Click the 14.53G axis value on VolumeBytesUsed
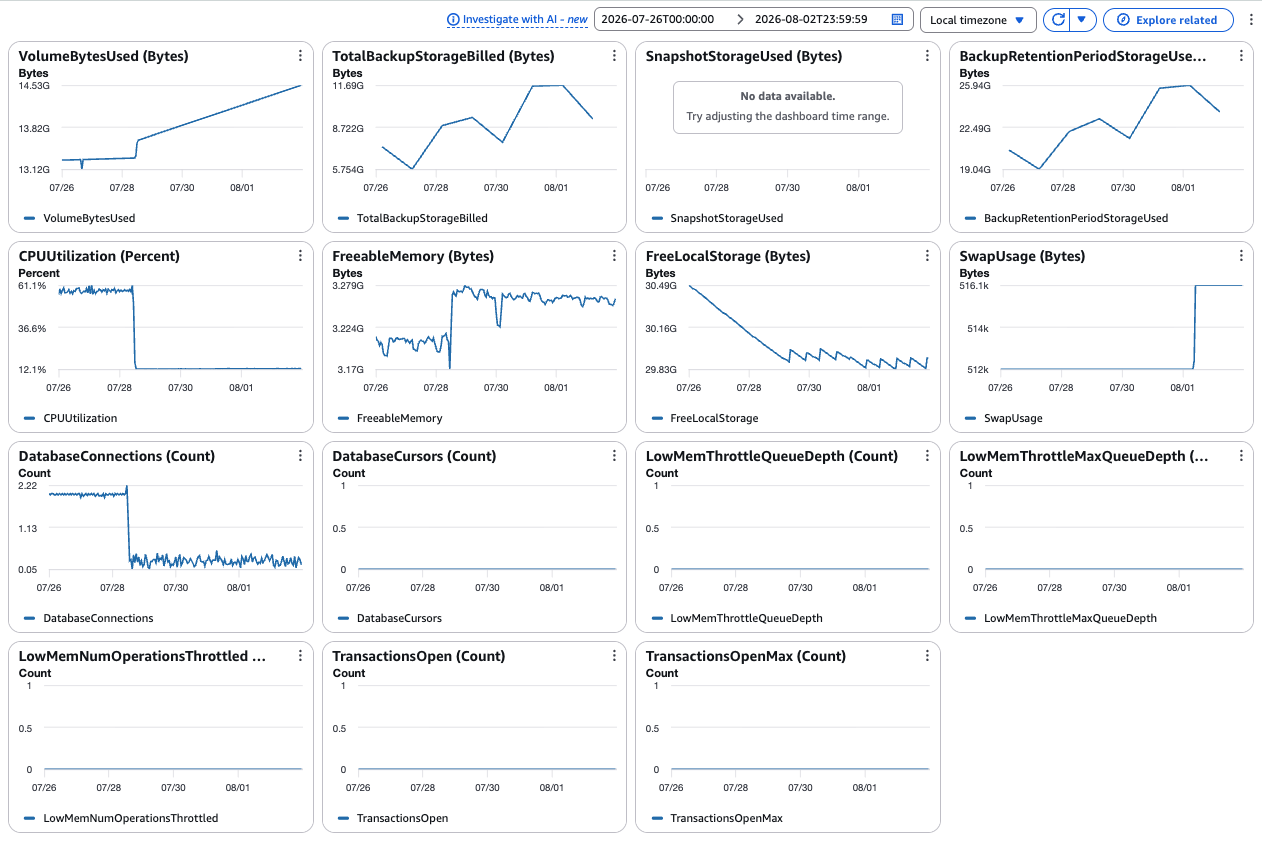1264x841 pixels. (x=35, y=86)
